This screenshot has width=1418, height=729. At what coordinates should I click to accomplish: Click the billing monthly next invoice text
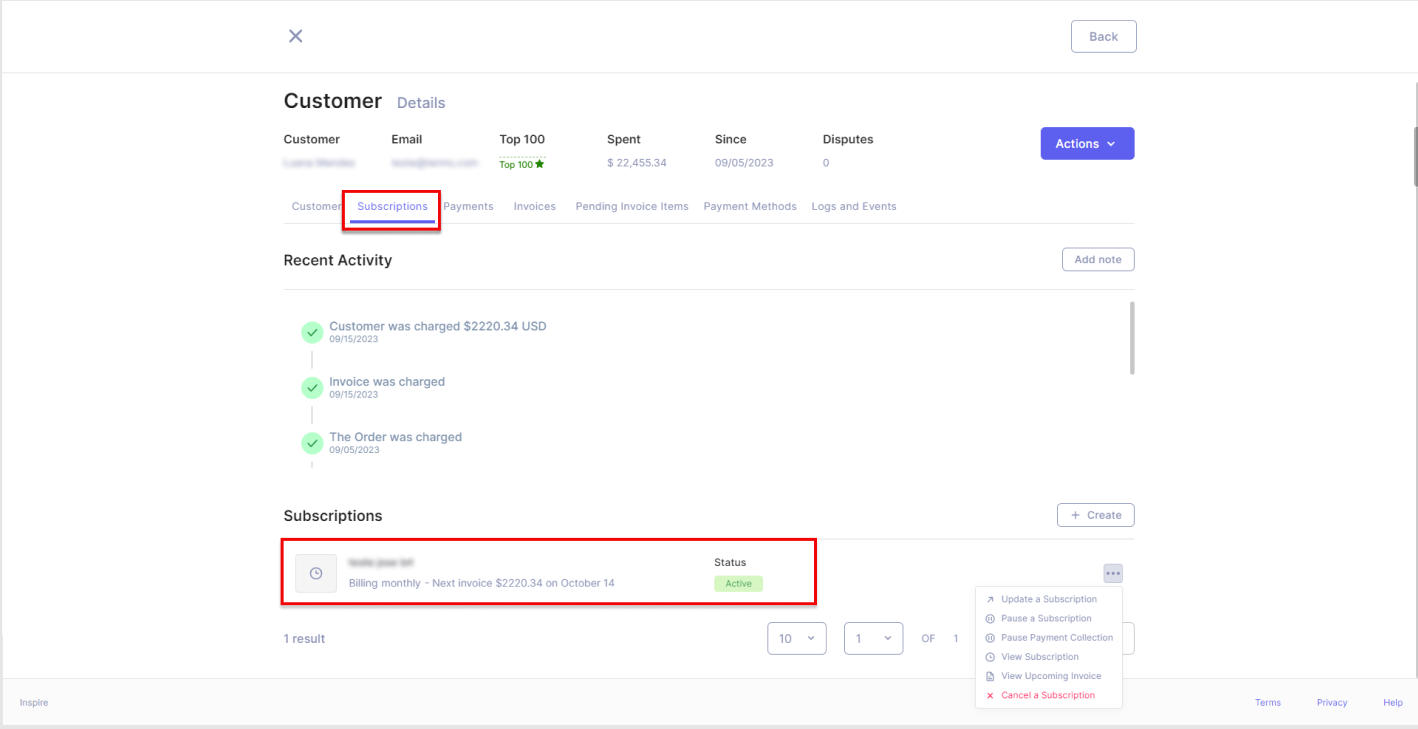[x=482, y=583]
